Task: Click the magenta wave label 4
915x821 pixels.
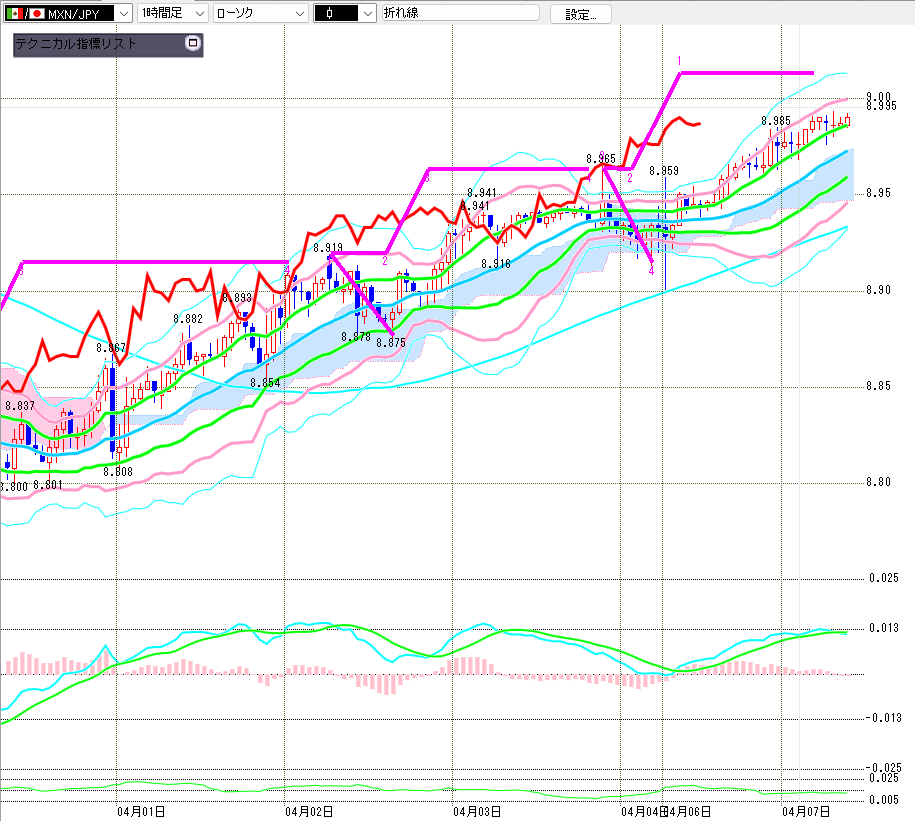Action: pyautogui.click(x=651, y=270)
